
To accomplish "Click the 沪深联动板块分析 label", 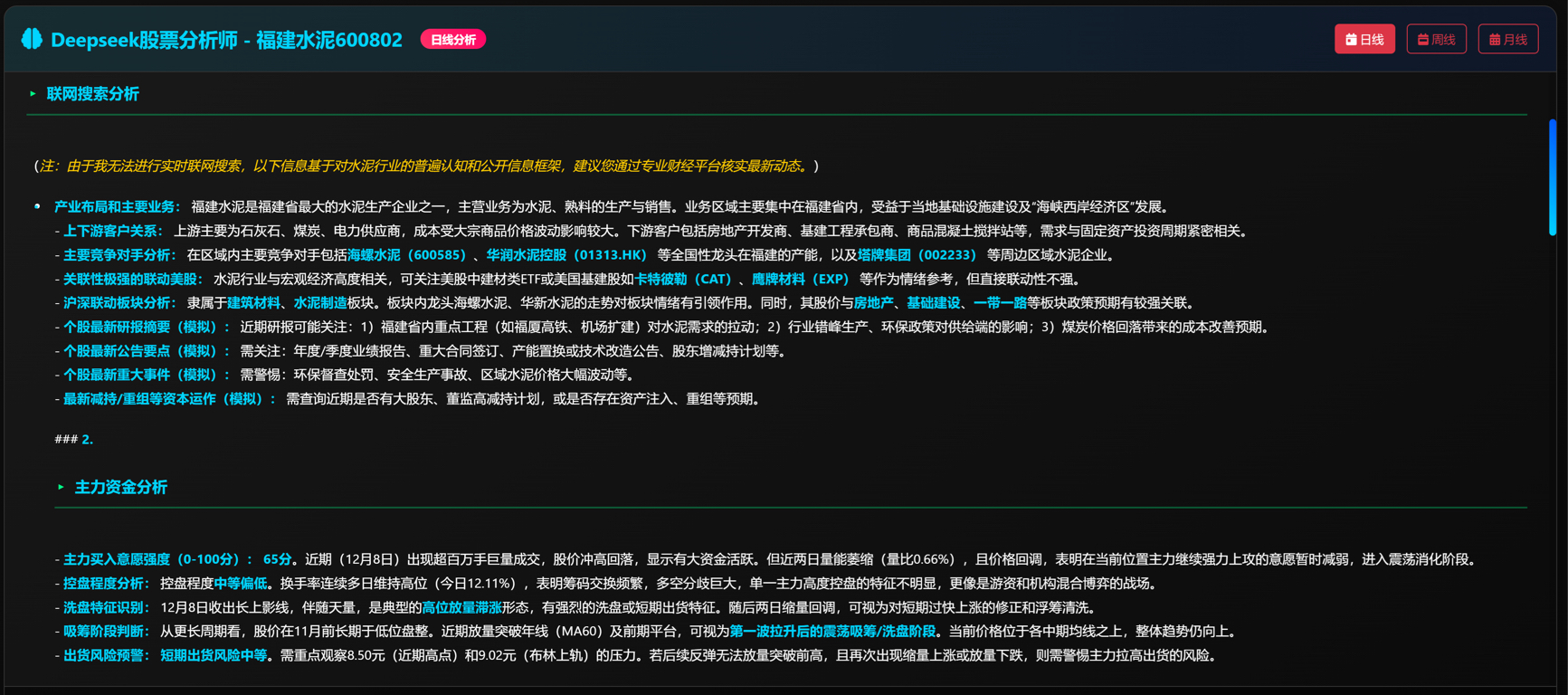I will (x=119, y=303).
